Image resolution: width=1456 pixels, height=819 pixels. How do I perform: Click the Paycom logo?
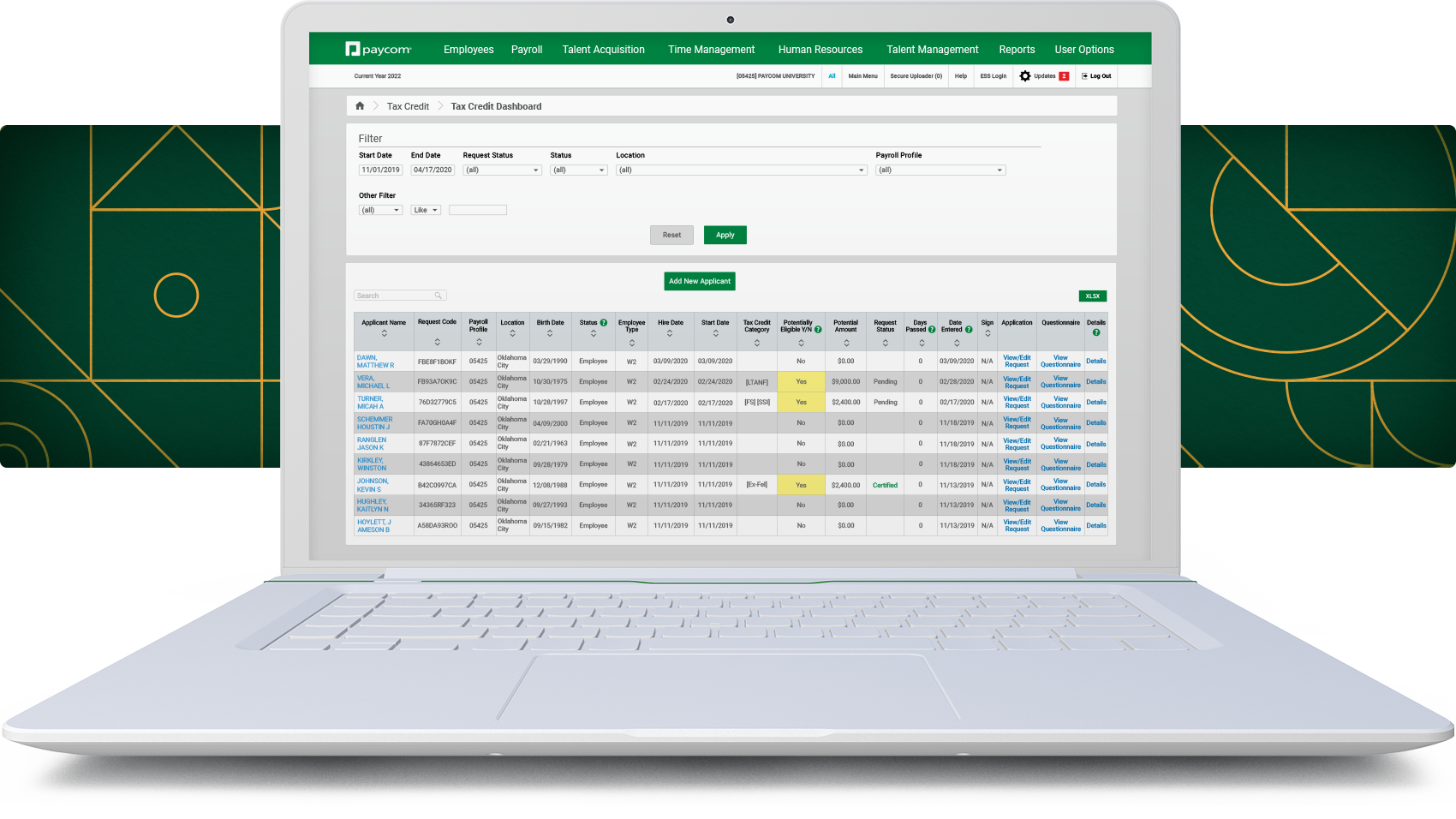pos(378,50)
